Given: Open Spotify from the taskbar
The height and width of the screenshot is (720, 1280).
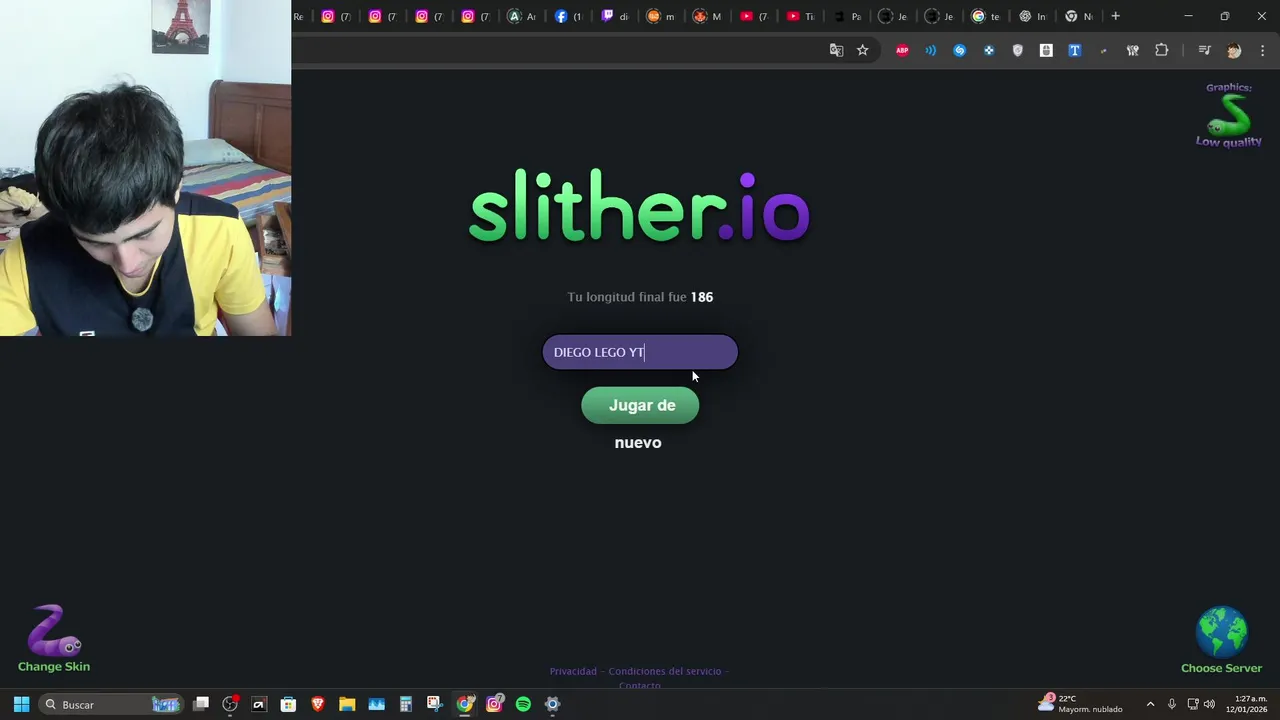Looking at the screenshot, I should point(523,704).
